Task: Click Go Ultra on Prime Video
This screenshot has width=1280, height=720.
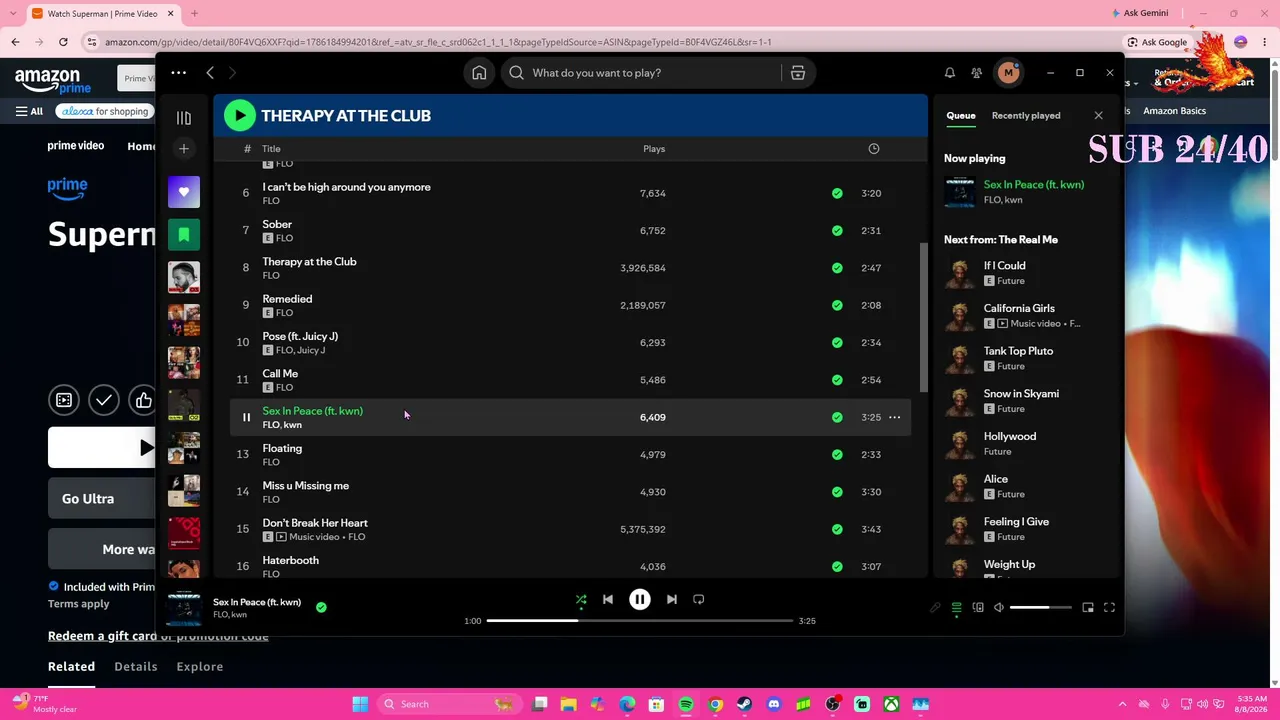Action: pos(101,499)
